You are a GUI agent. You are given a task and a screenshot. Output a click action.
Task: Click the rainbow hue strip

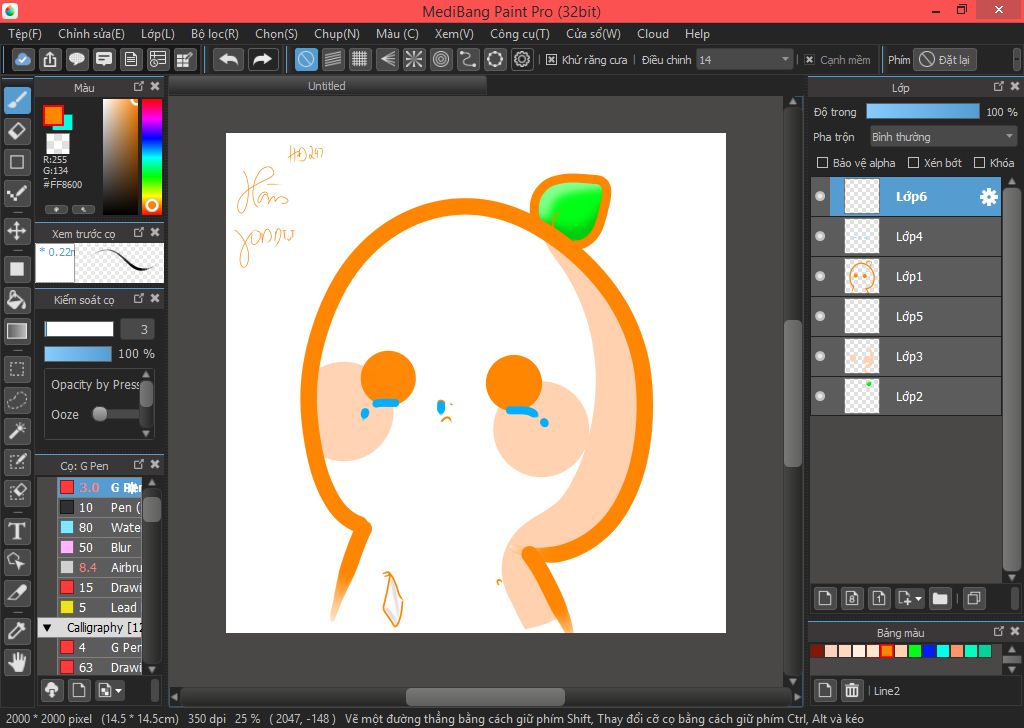coord(152,157)
